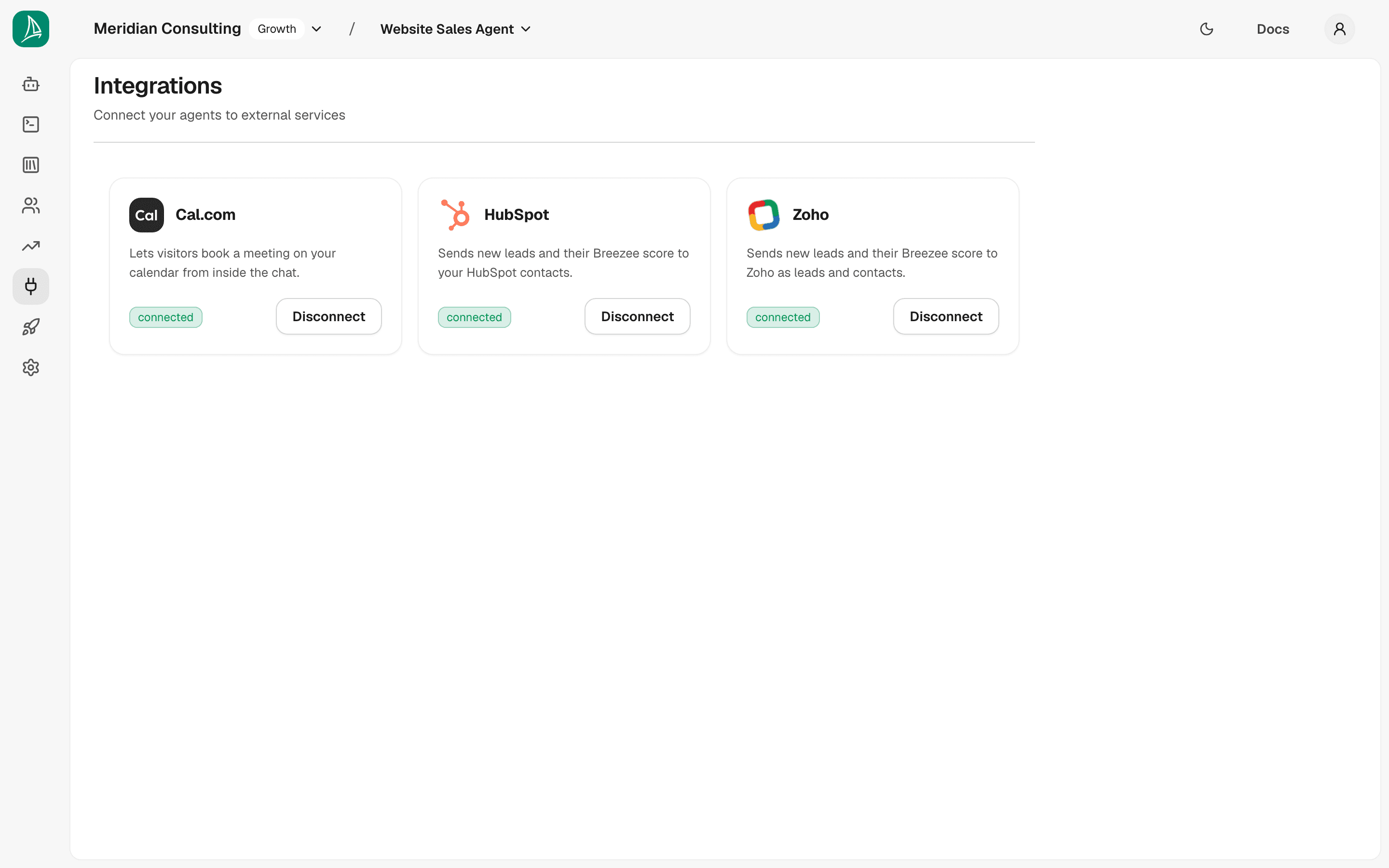This screenshot has height=868, width=1389.
Task: Open the Docs link
Action: click(x=1272, y=29)
